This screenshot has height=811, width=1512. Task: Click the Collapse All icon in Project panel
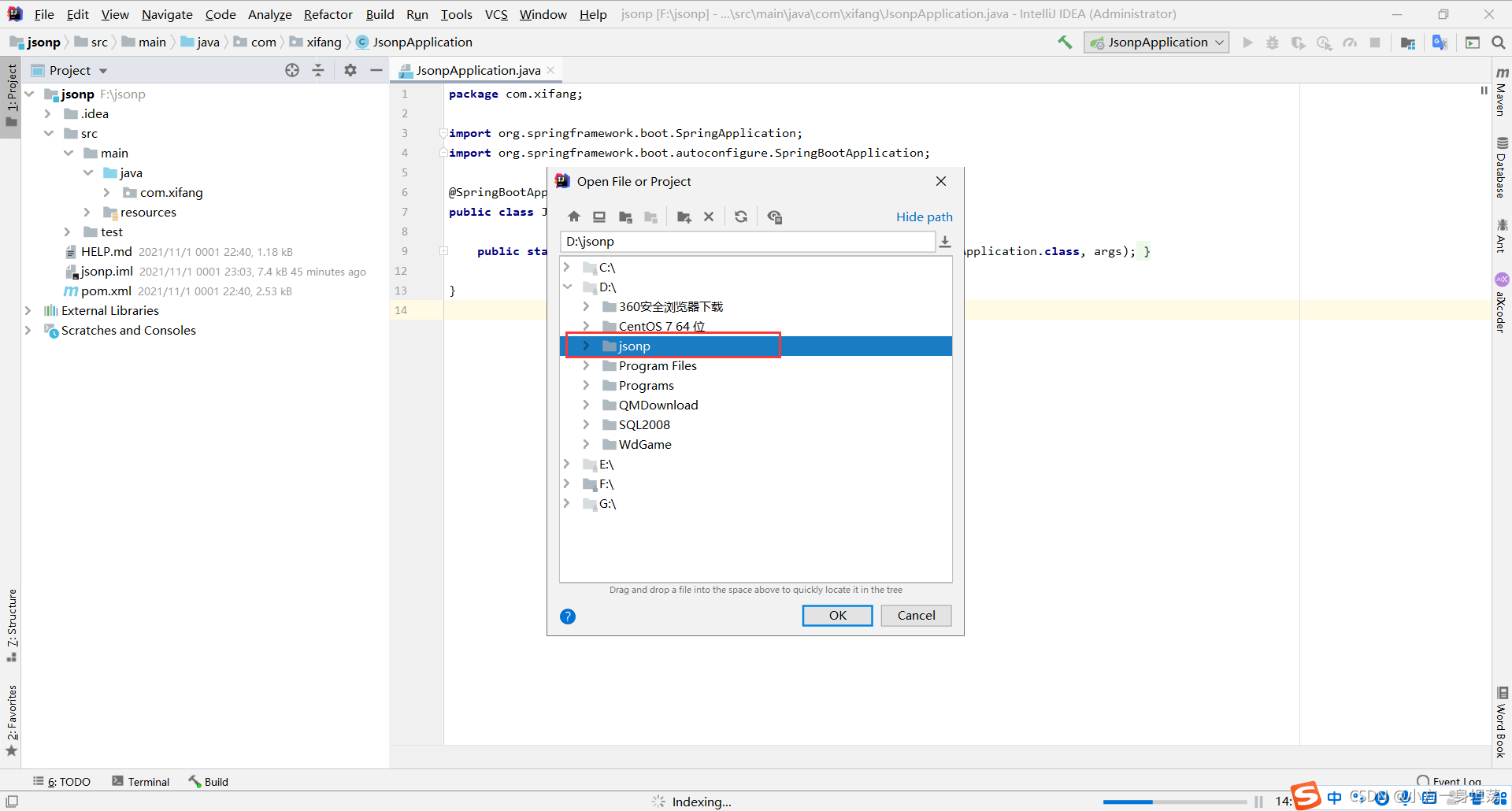(x=318, y=70)
